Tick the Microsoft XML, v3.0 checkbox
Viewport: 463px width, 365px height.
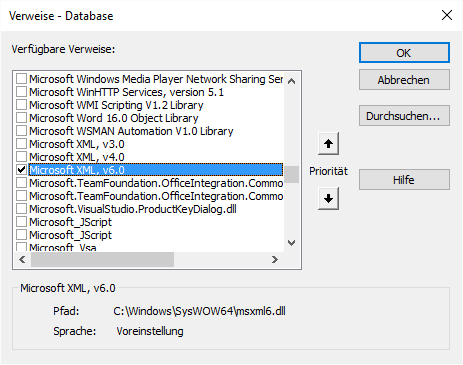[x=22, y=144]
